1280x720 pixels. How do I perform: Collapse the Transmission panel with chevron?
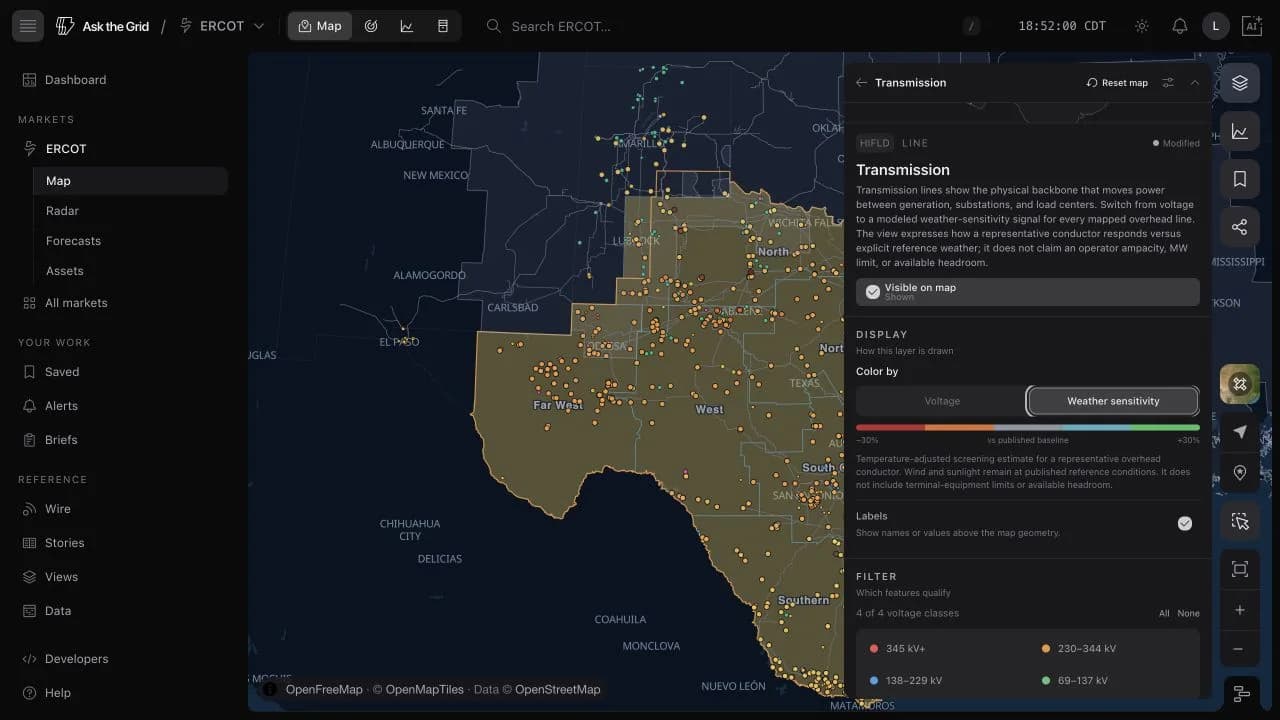[1194, 83]
